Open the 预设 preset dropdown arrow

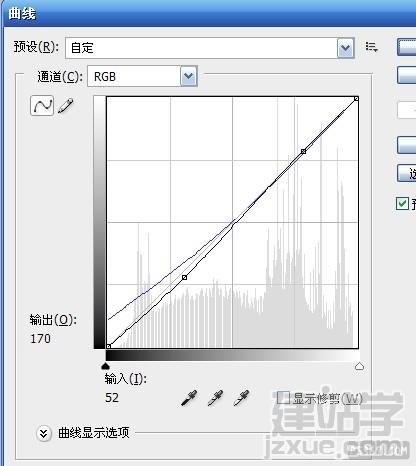click(x=345, y=48)
